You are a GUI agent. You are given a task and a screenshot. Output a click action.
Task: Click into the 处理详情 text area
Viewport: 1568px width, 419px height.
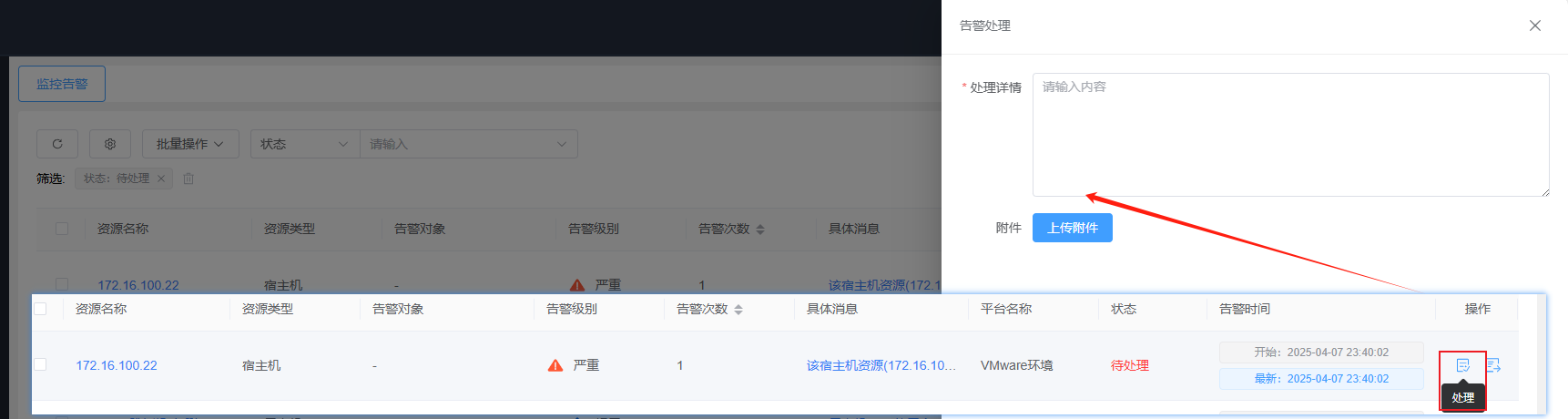[1291, 135]
